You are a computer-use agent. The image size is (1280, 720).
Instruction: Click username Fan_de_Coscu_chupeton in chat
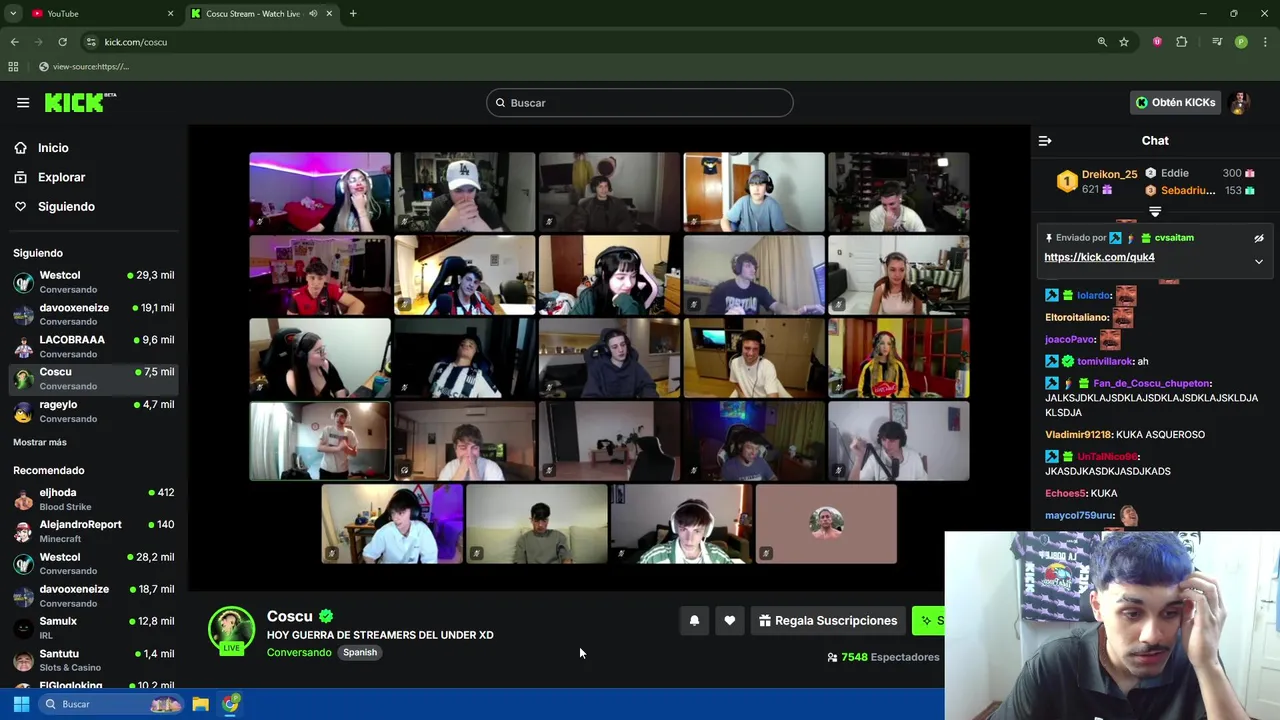[1151, 383]
